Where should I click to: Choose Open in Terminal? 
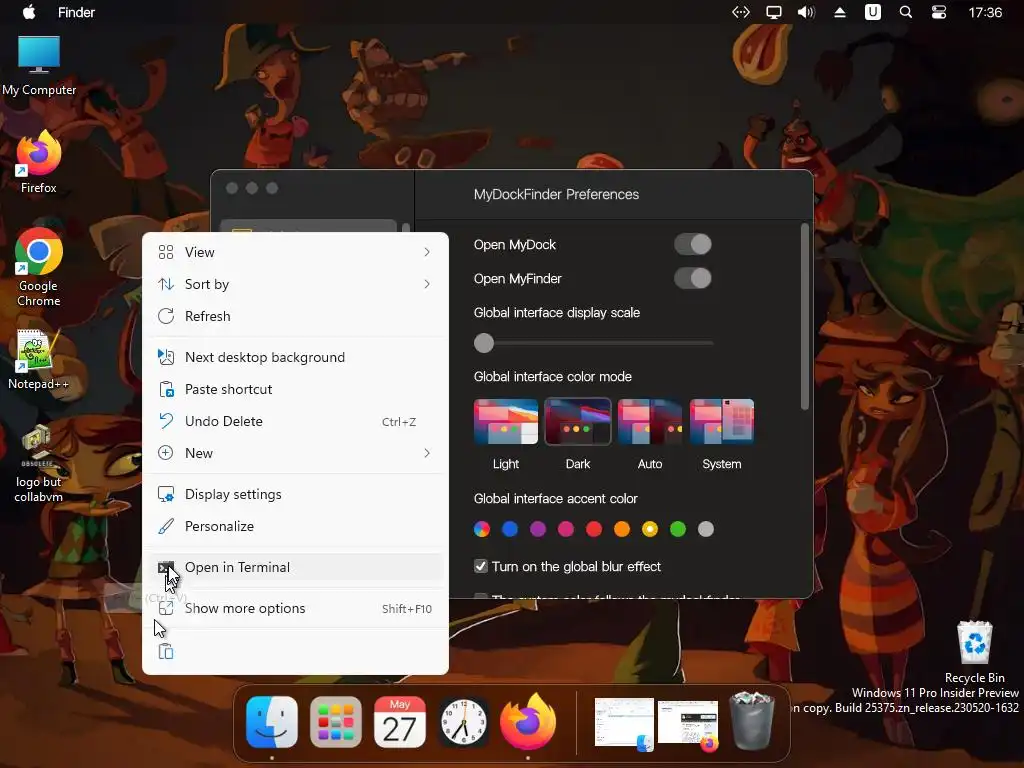click(x=295, y=568)
